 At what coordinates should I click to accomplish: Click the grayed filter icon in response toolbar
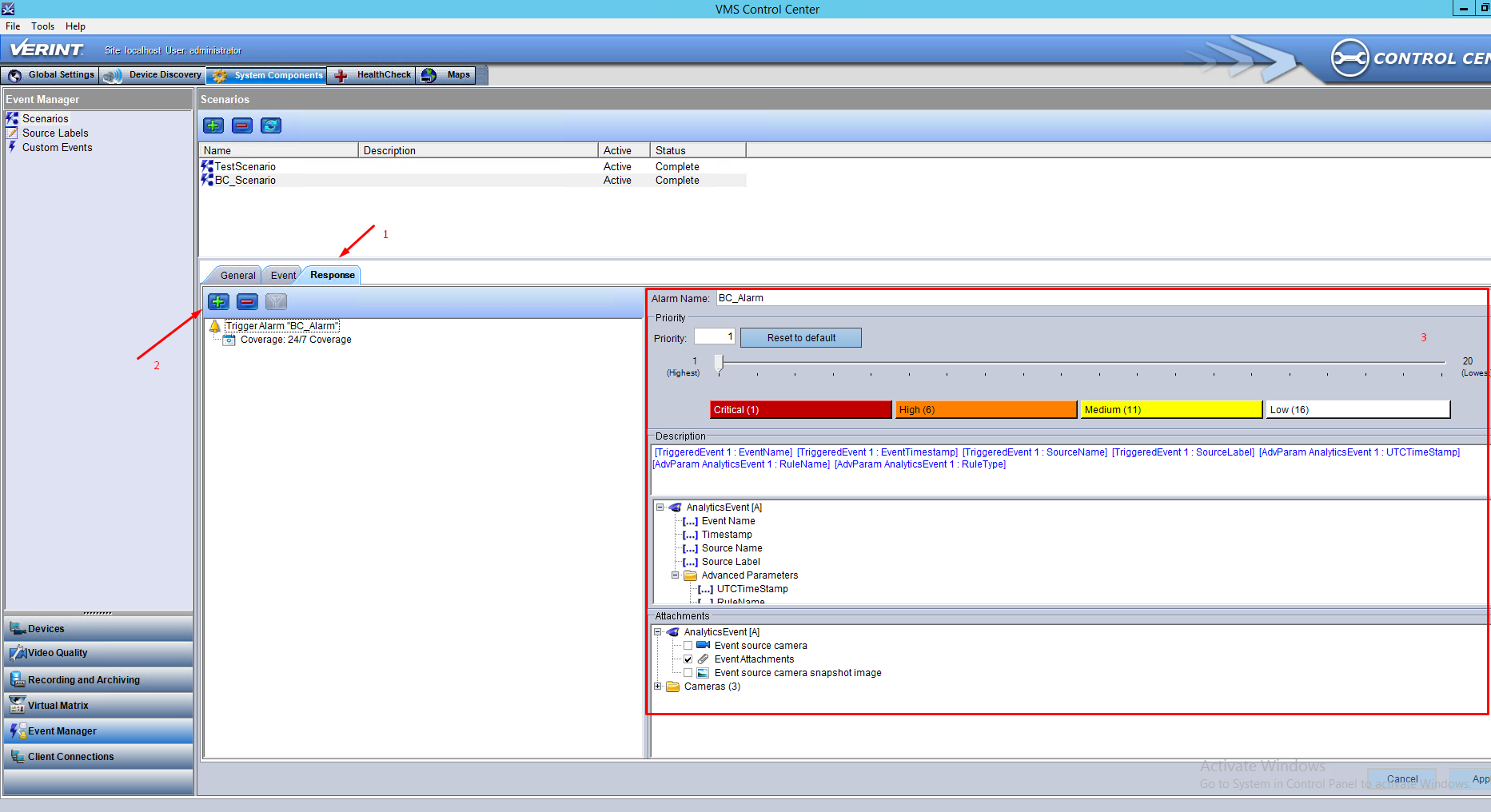(276, 301)
